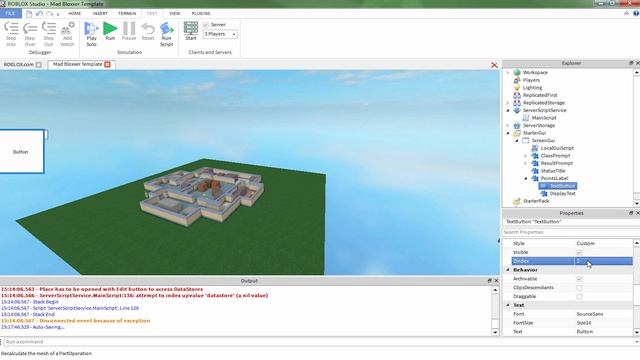Image resolution: width=640 pixels, height=360 pixels.
Task: Collapse the ServerScriptService tree node
Action: tap(508, 110)
